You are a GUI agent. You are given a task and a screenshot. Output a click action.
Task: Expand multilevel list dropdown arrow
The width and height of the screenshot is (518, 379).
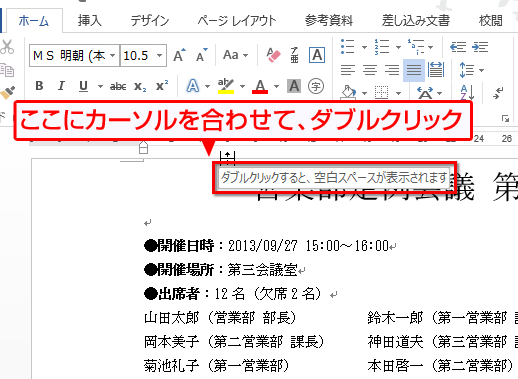pos(431,47)
